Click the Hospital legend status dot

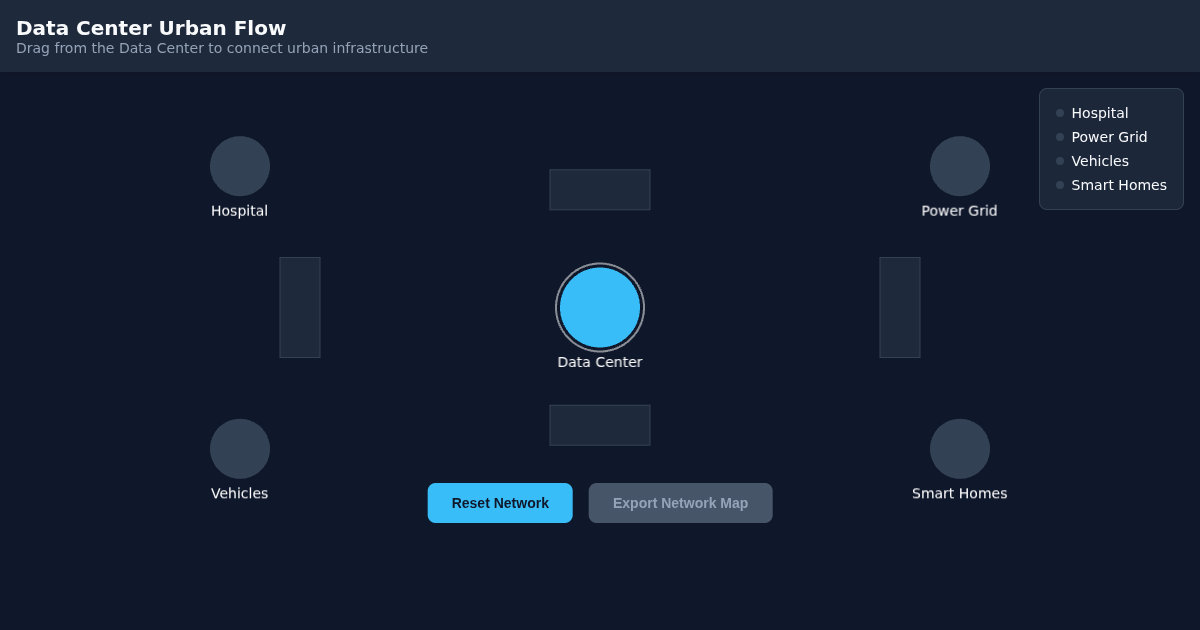pos(1060,113)
